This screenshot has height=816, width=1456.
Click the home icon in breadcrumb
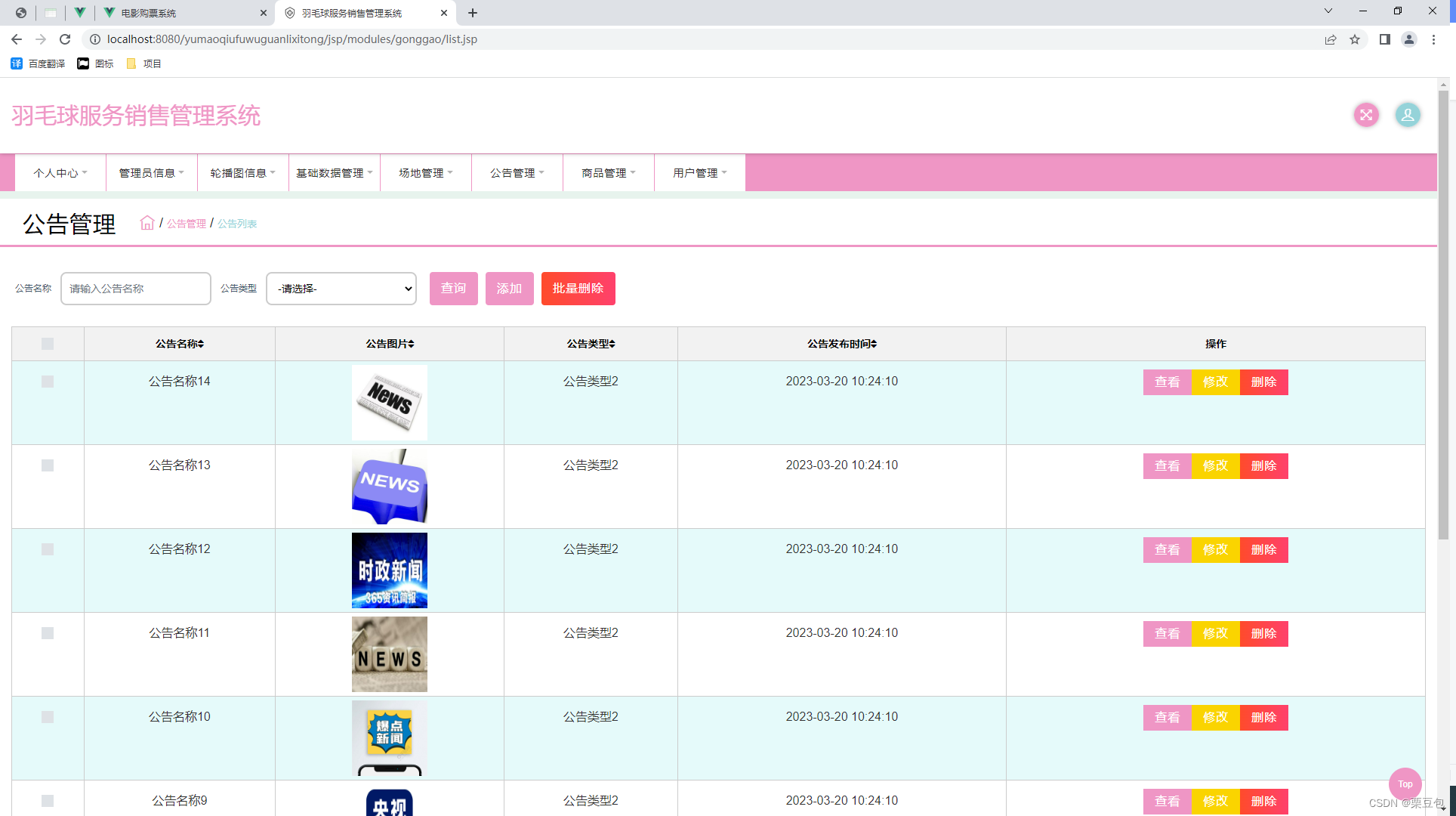pyautogui.click(x=147, y=223)
